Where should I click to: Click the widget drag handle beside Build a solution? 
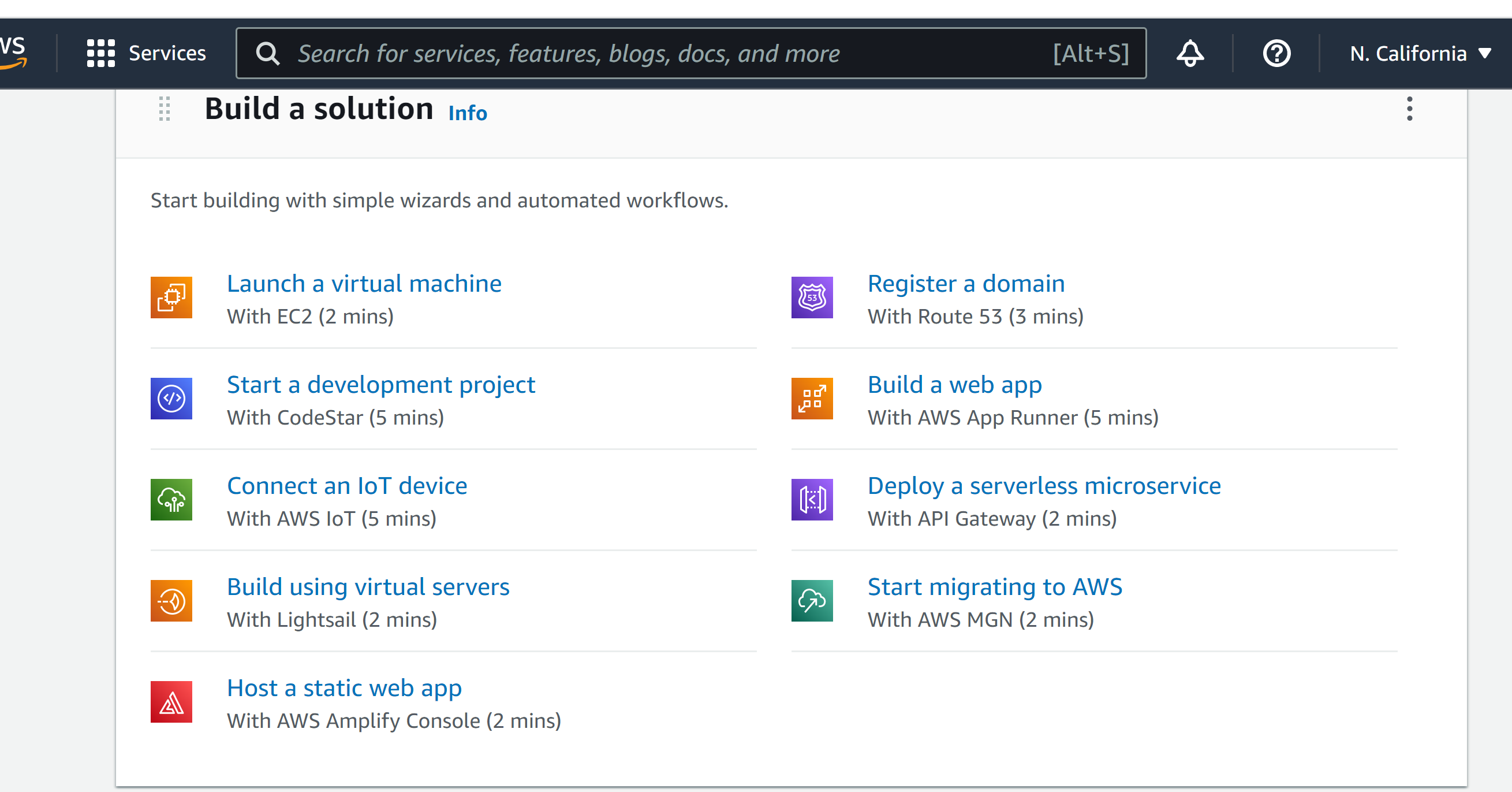165,109
